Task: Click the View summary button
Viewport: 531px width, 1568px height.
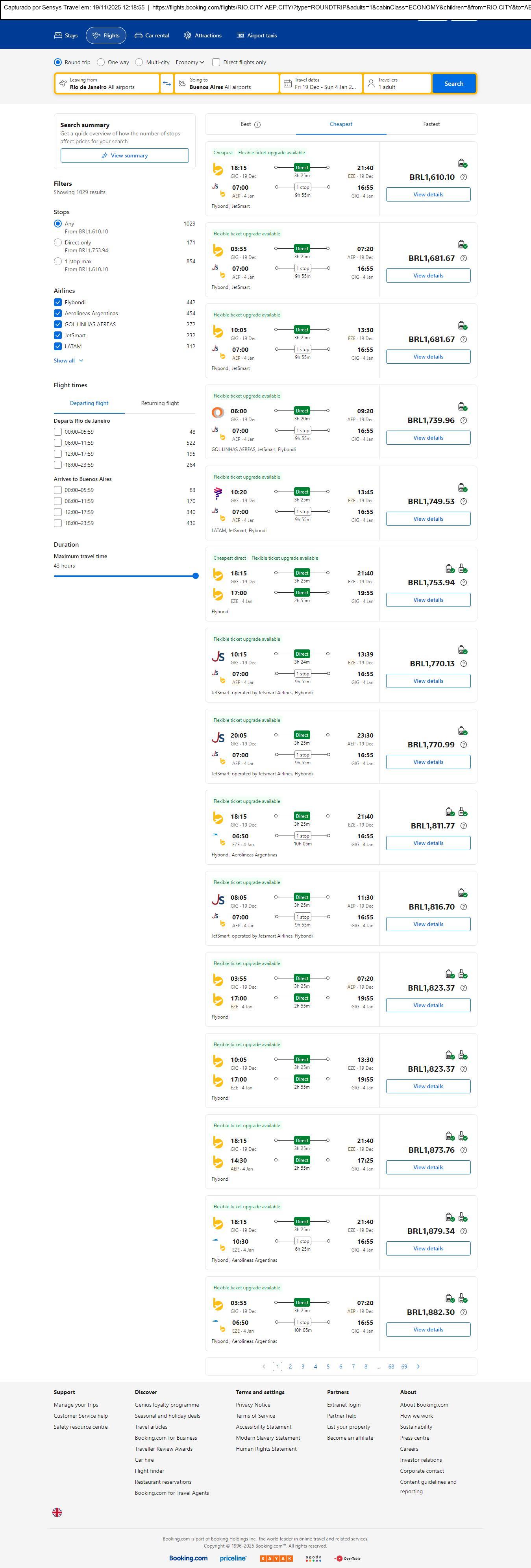Action: tap(124, 156)
